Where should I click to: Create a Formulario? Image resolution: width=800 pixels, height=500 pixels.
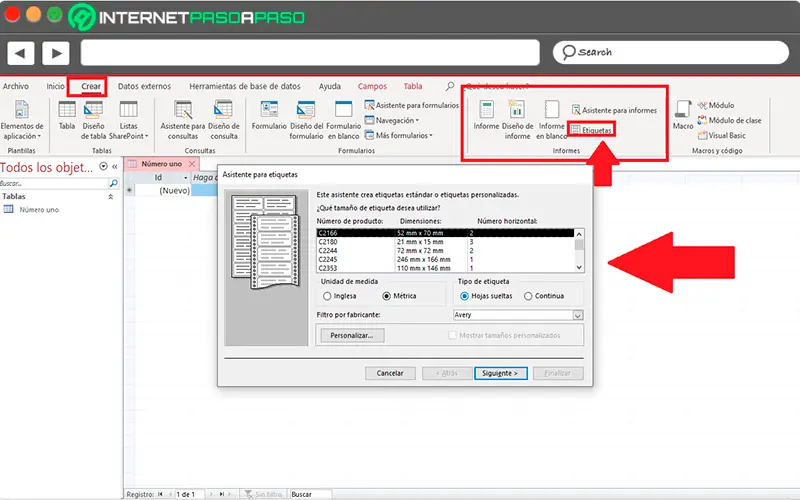pos(269,115)
